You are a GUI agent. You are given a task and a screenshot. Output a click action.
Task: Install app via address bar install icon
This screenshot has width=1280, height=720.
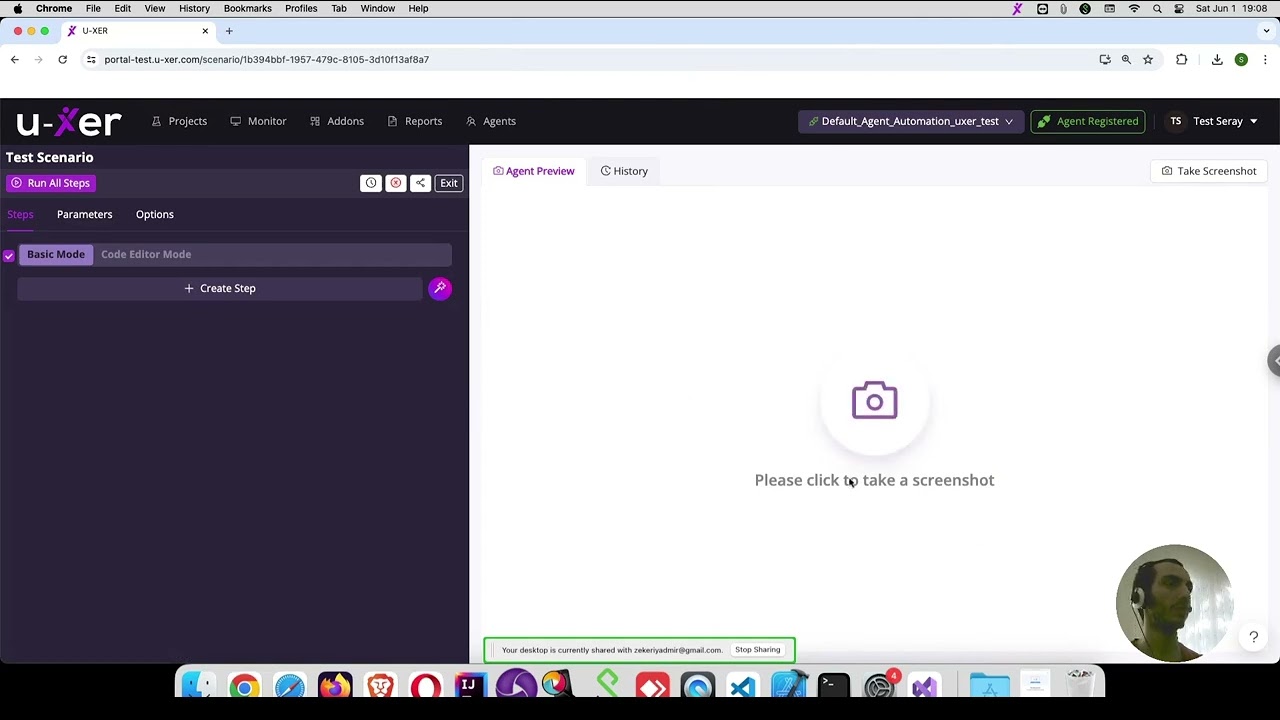(1105, 59)
